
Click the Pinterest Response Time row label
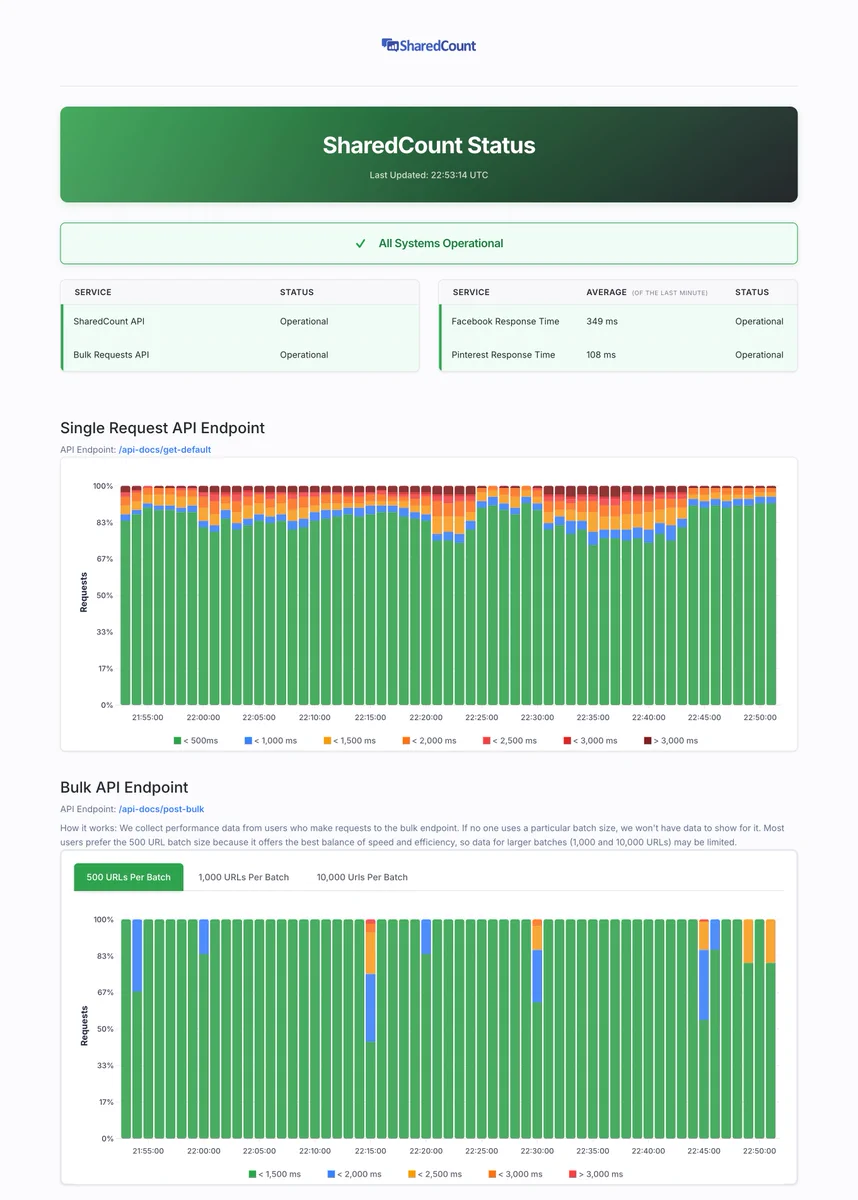pyautogui.click(x=503, y=355)
